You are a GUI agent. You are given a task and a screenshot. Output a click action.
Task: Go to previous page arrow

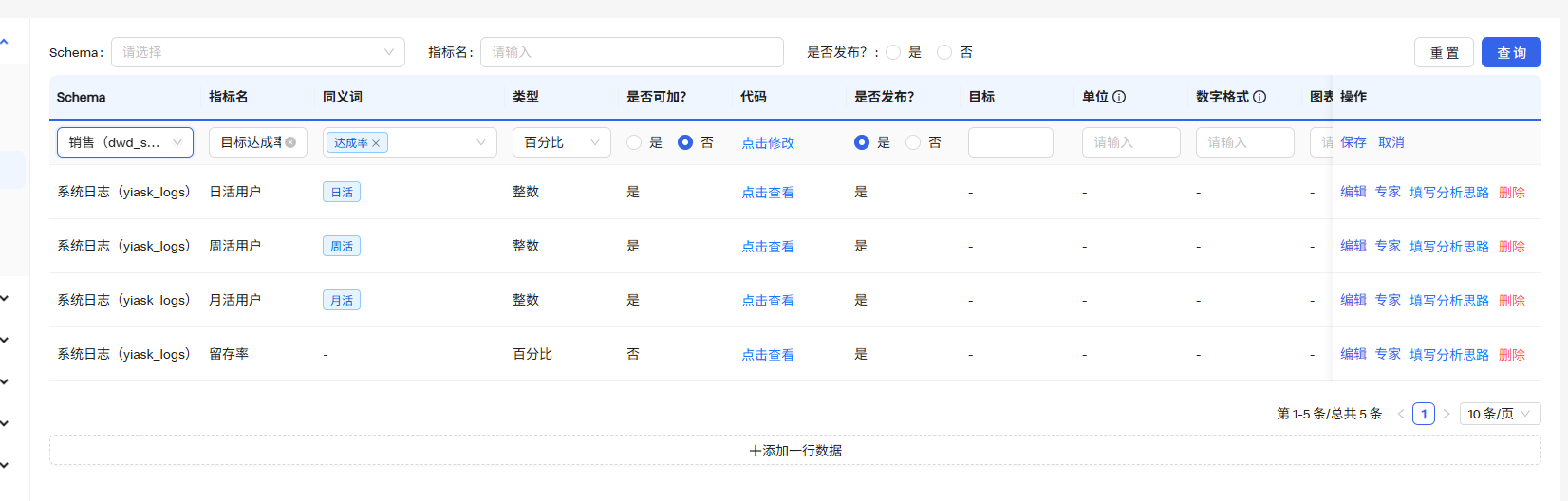tap(1401, 414)
